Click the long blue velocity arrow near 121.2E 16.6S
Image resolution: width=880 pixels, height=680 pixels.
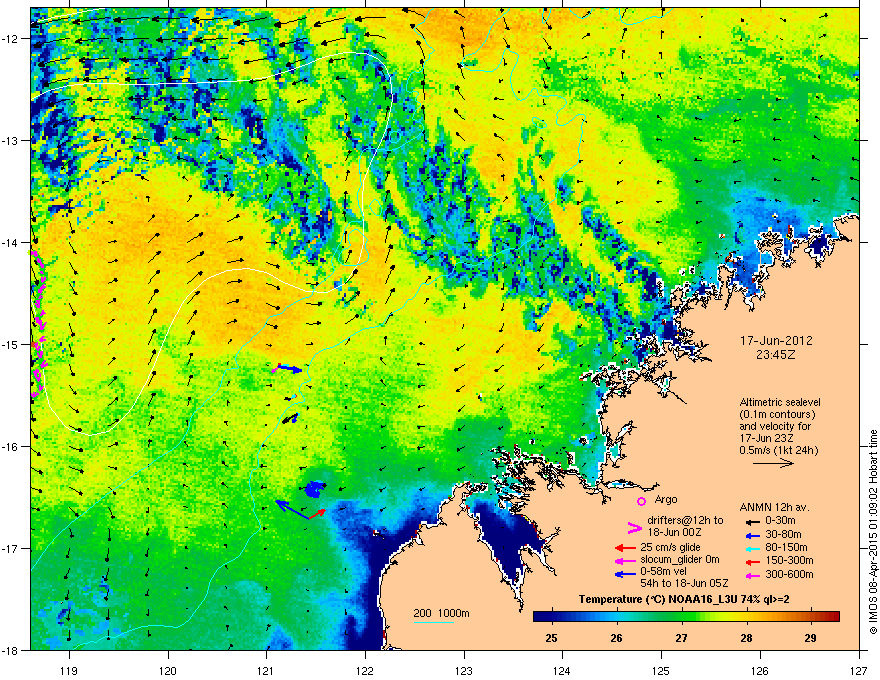(293, 509)
